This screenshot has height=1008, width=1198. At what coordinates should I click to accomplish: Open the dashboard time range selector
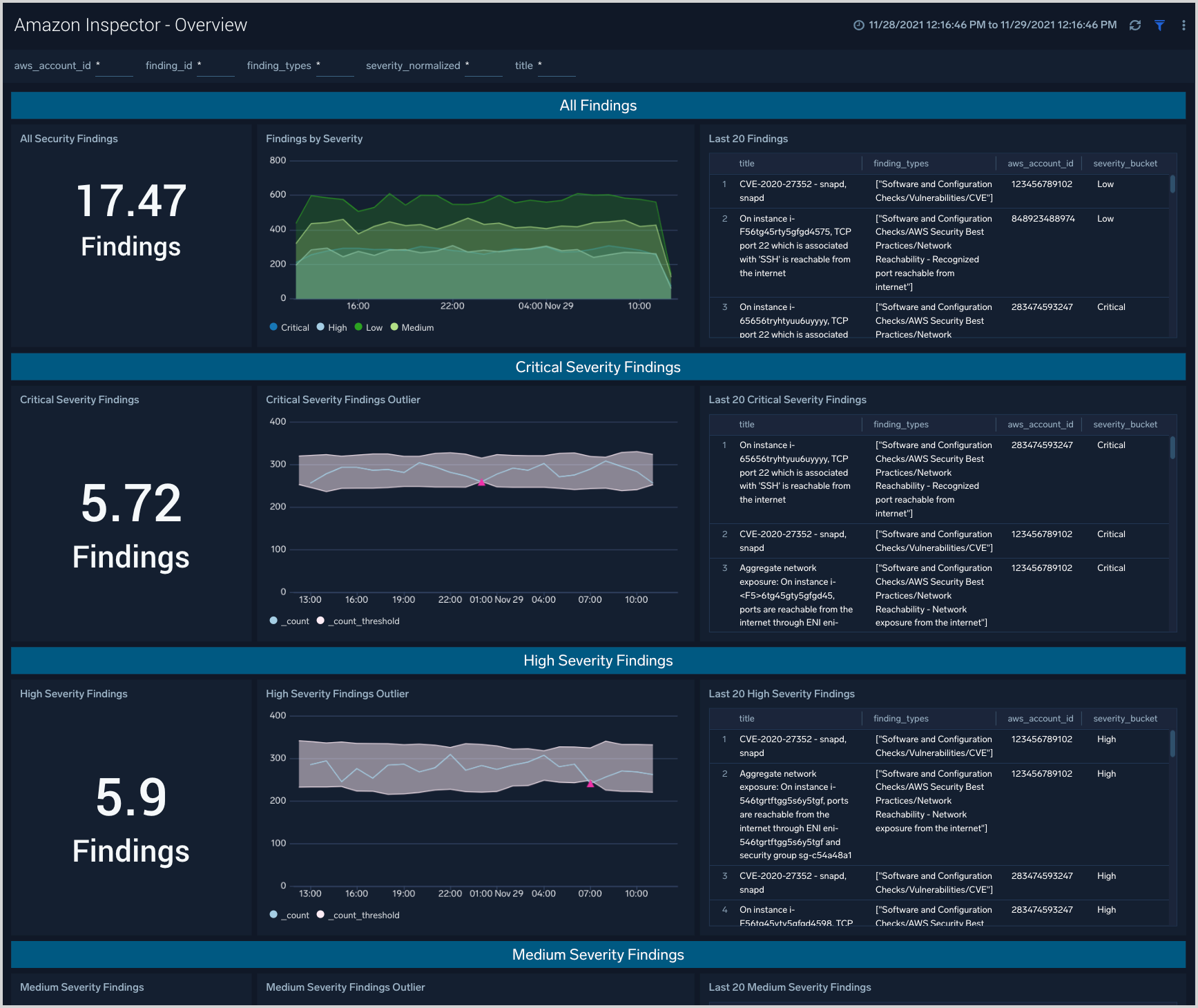point(992,26)
